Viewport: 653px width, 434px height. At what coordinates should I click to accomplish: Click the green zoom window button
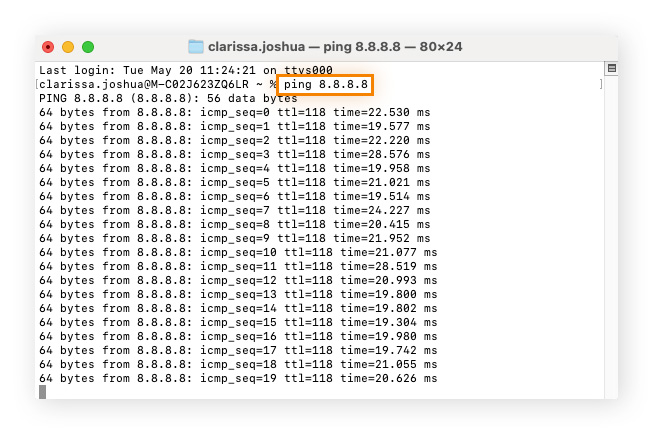point(88,47)
